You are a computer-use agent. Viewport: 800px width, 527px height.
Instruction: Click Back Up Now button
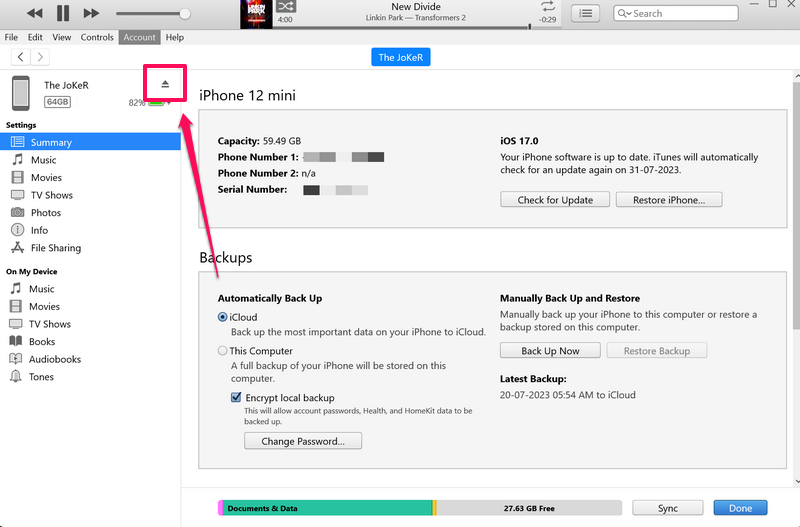[x=550, y=350]
